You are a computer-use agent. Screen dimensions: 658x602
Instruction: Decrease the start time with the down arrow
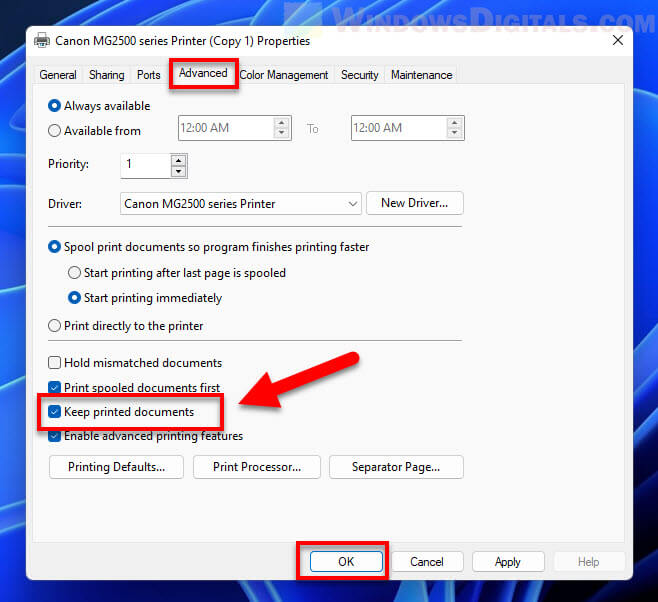(x=282, y=133)
